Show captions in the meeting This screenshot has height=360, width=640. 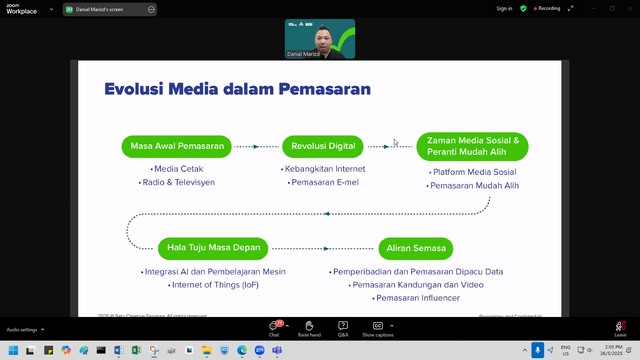coord(378,329)
